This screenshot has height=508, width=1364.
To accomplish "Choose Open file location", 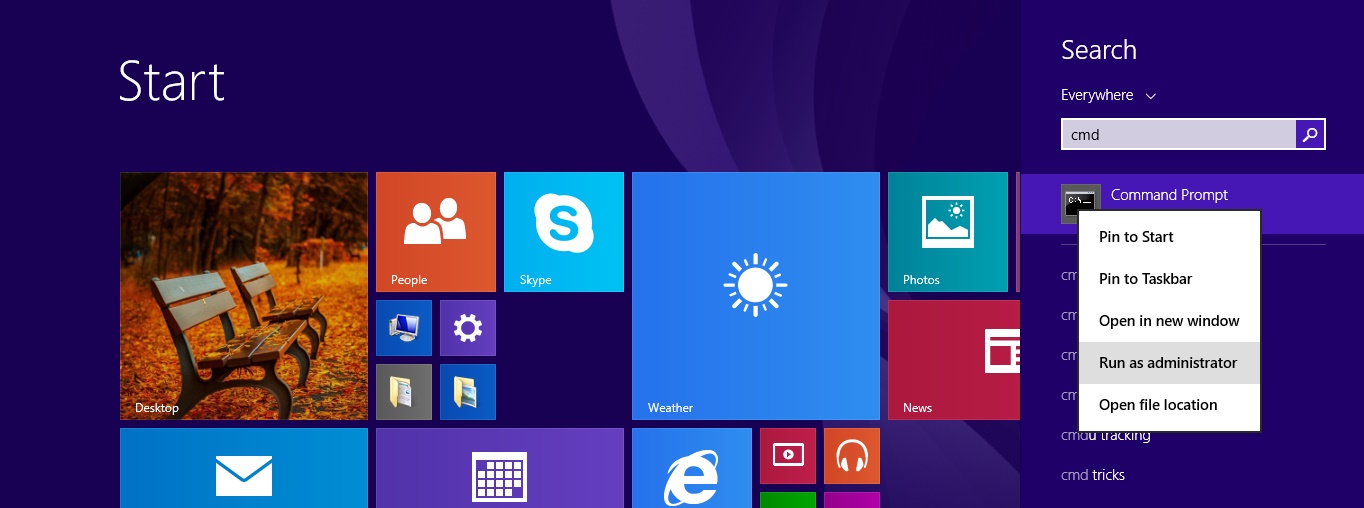I will click(x=1169, y=405).
